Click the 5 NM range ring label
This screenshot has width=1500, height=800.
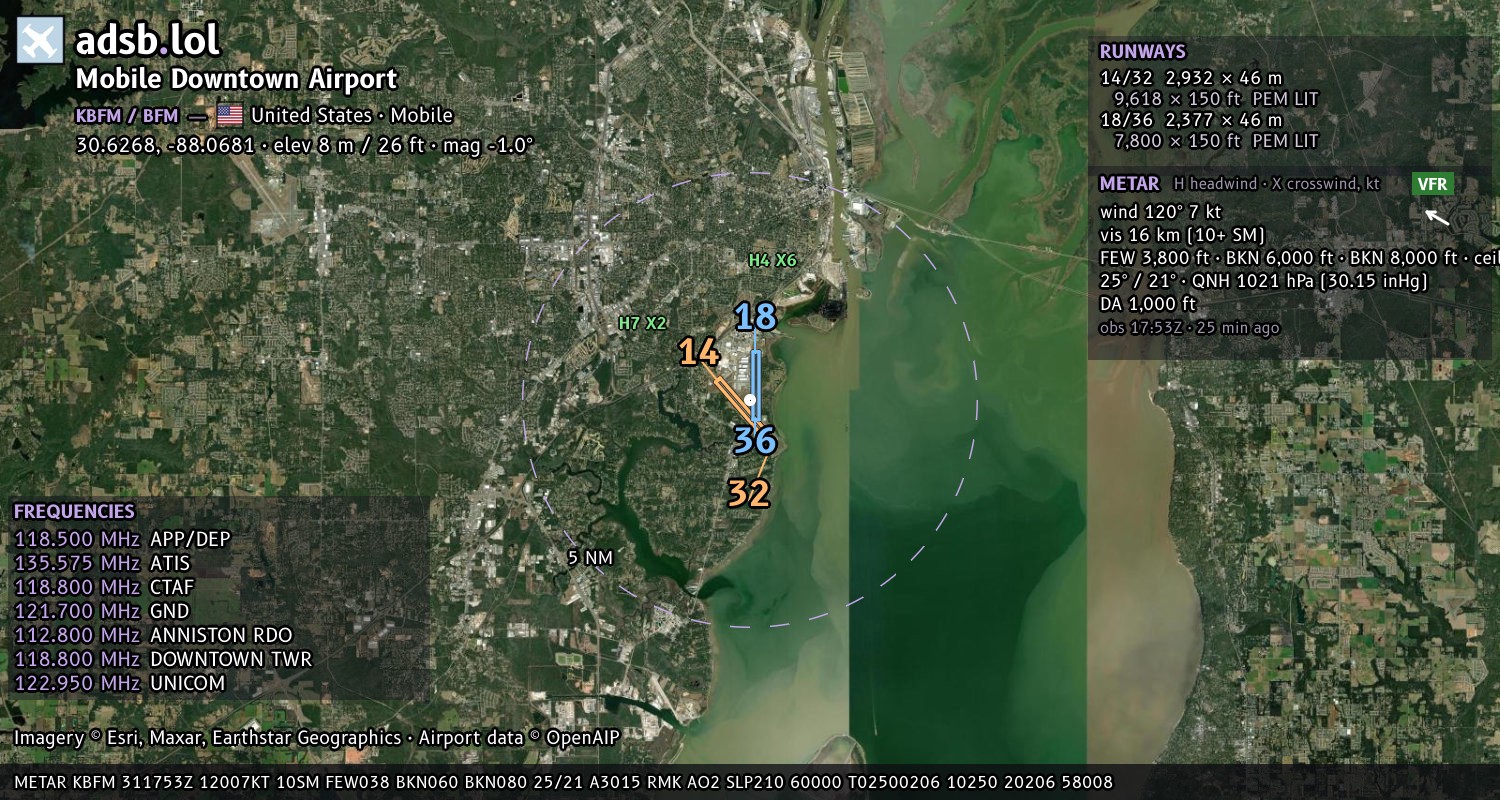[x=590, y=558]
